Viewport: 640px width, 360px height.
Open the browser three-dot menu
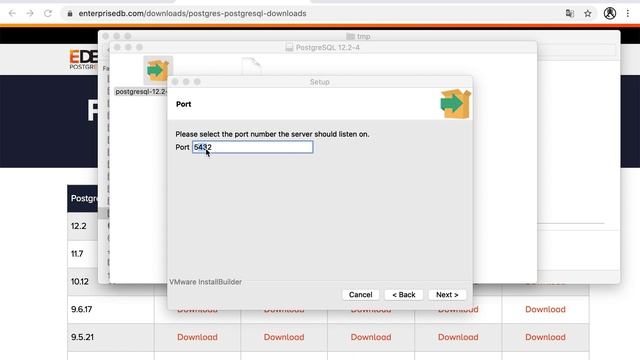coord(628,13)
